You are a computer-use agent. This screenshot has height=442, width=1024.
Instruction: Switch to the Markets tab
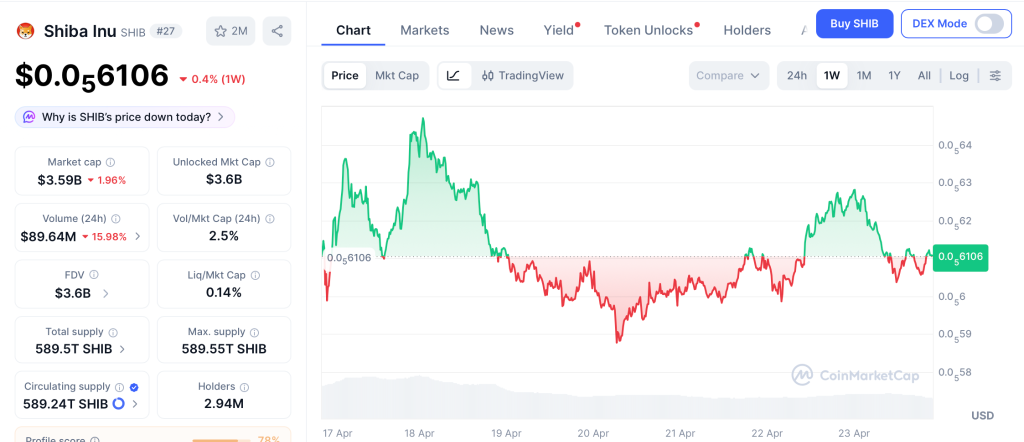[x=425, y=30]
